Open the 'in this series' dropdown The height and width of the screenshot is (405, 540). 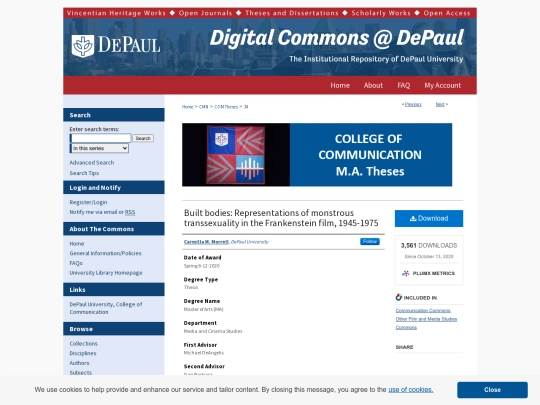click(x=100, y=148)
